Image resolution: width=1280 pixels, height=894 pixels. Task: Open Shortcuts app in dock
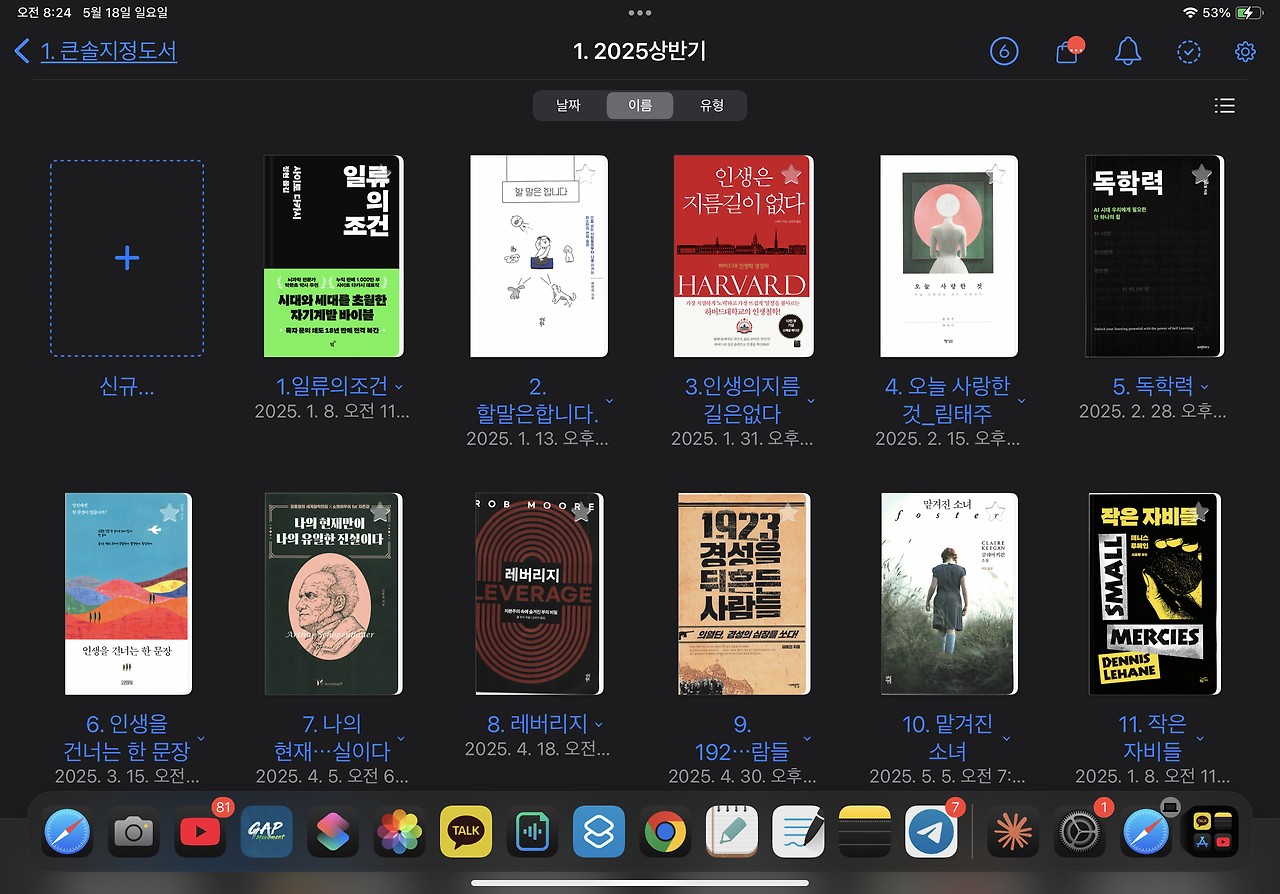tap(333, 832)
